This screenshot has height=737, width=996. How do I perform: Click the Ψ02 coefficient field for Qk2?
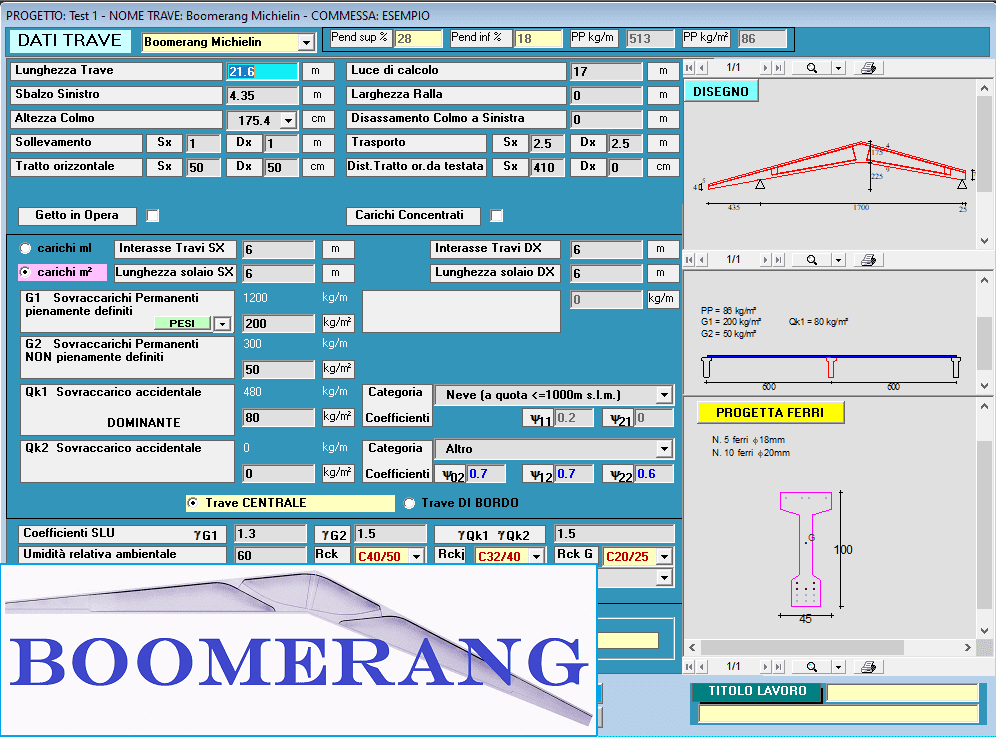click(x=487, y=474)
